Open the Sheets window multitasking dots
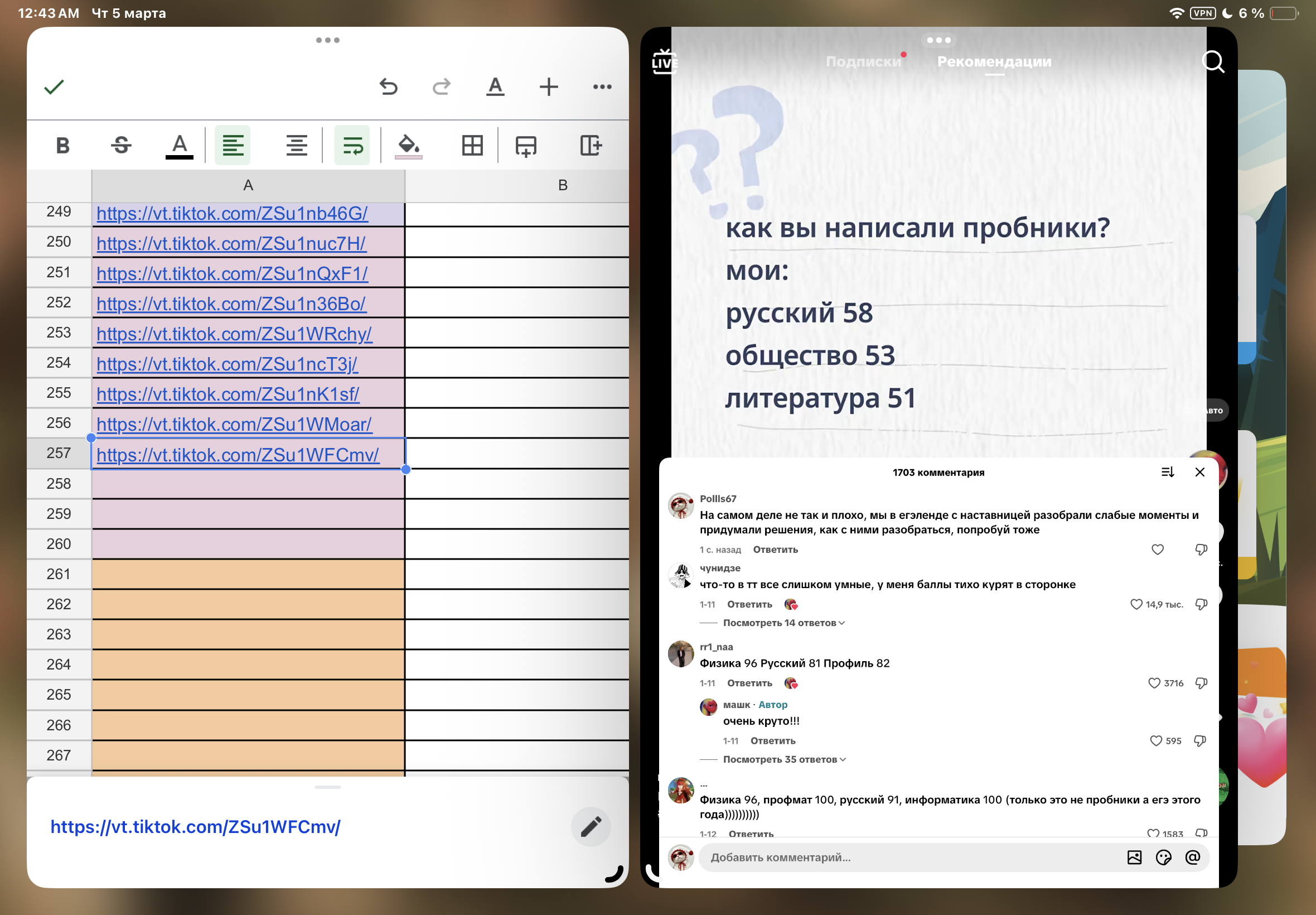 pos(328,40)
